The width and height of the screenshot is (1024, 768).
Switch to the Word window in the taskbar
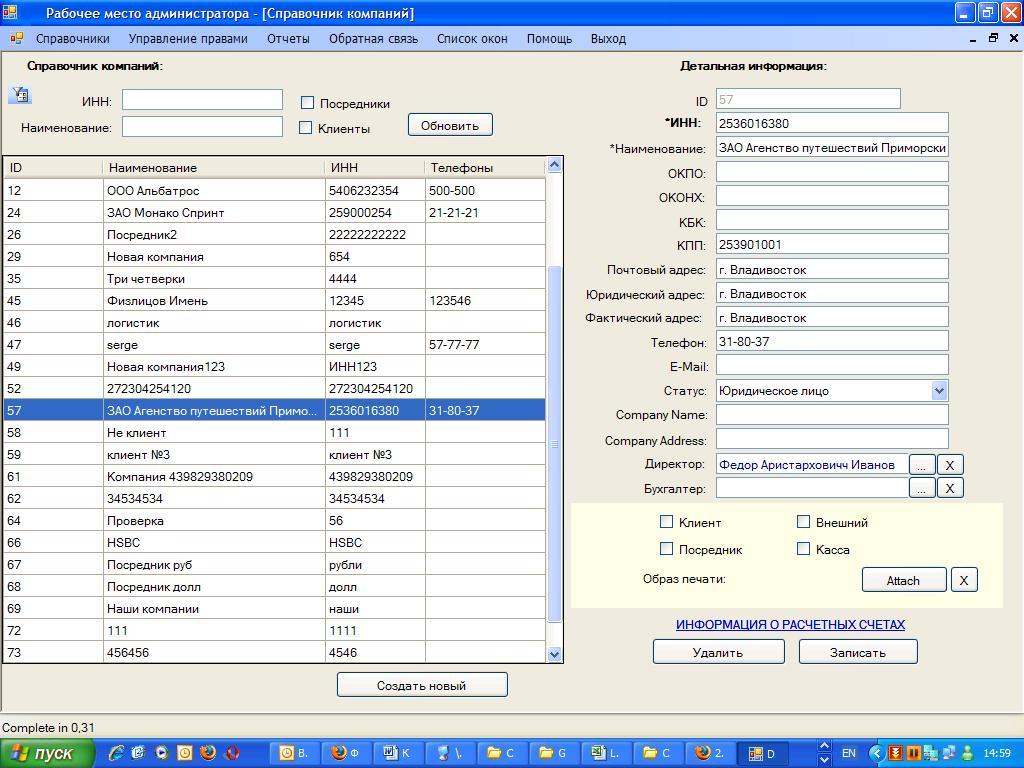click(x=398, y=753)
